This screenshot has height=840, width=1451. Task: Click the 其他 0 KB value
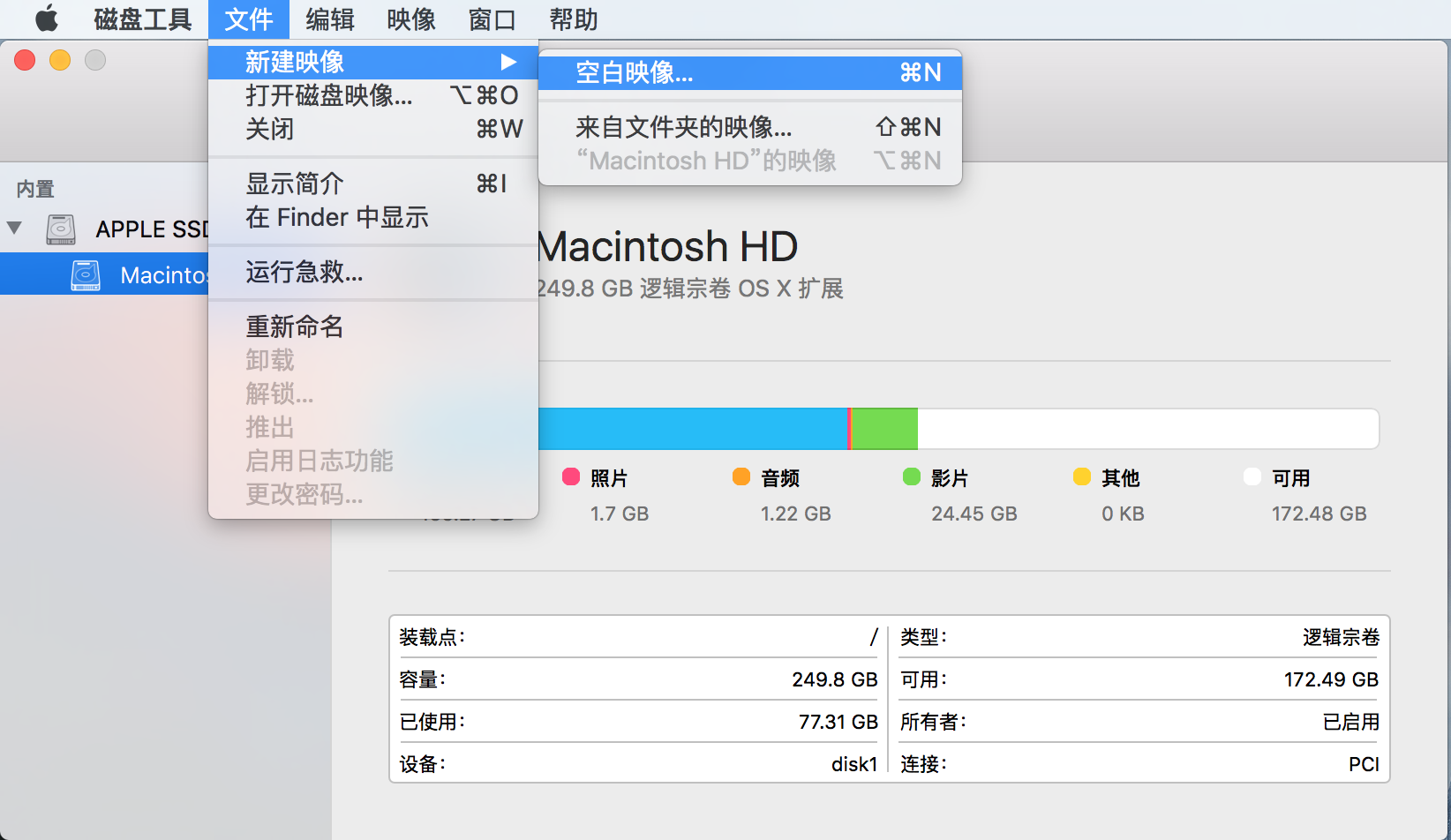click(1123, 514)
